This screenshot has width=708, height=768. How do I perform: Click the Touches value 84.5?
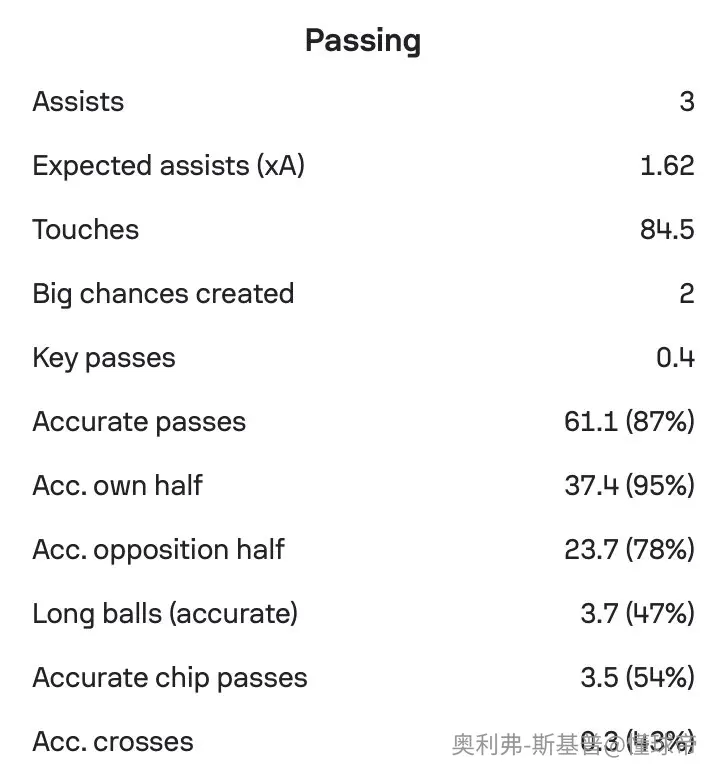tap(667, 229)
